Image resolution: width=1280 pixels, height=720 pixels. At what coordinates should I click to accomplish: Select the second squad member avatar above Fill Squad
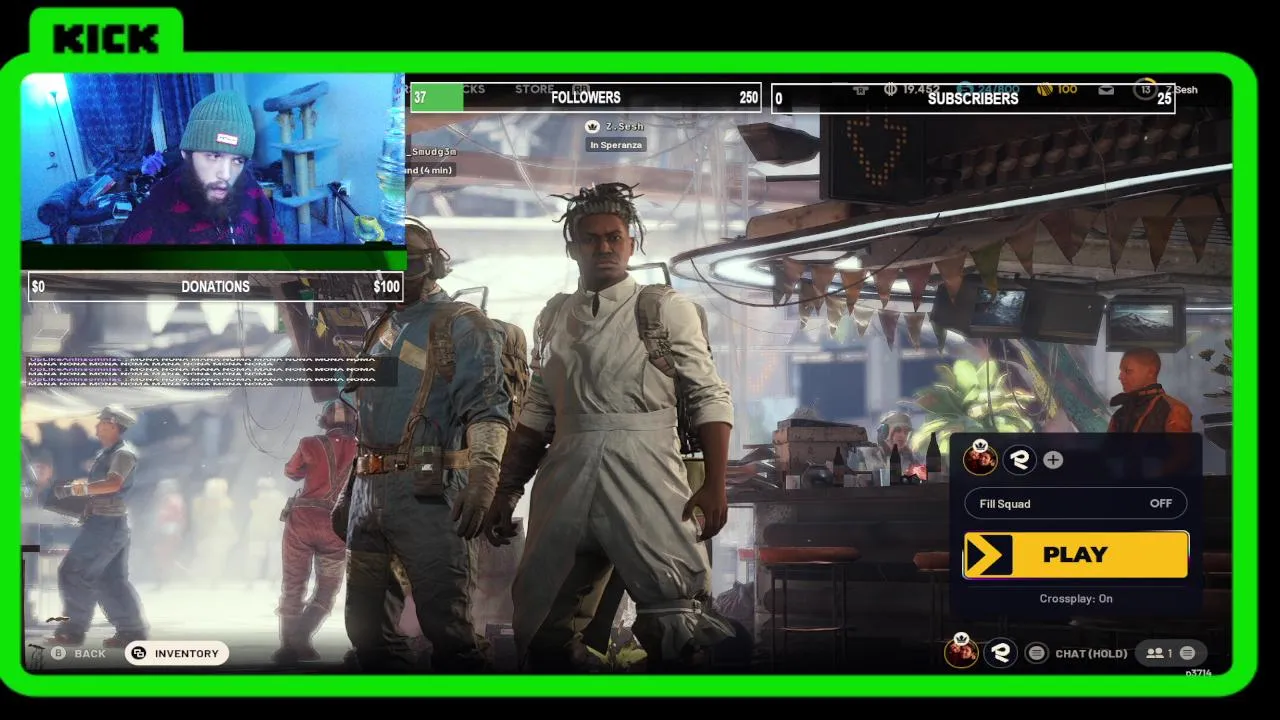pyautogui.click(x=1020, y=459)
